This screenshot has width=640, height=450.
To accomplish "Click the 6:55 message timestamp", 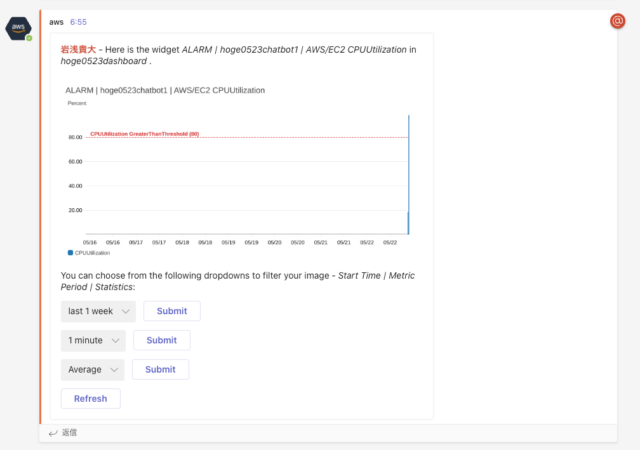I will pyautogui.click(x=78, y=22).
